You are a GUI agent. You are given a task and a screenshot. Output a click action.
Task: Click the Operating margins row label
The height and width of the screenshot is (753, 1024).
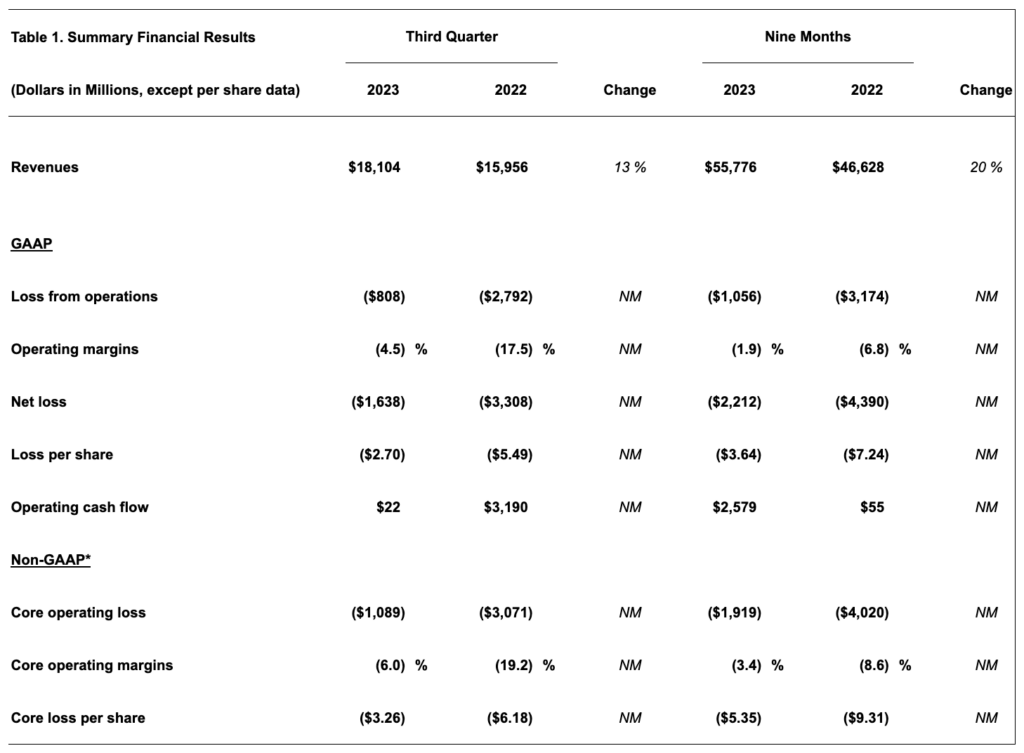[74, 349]
